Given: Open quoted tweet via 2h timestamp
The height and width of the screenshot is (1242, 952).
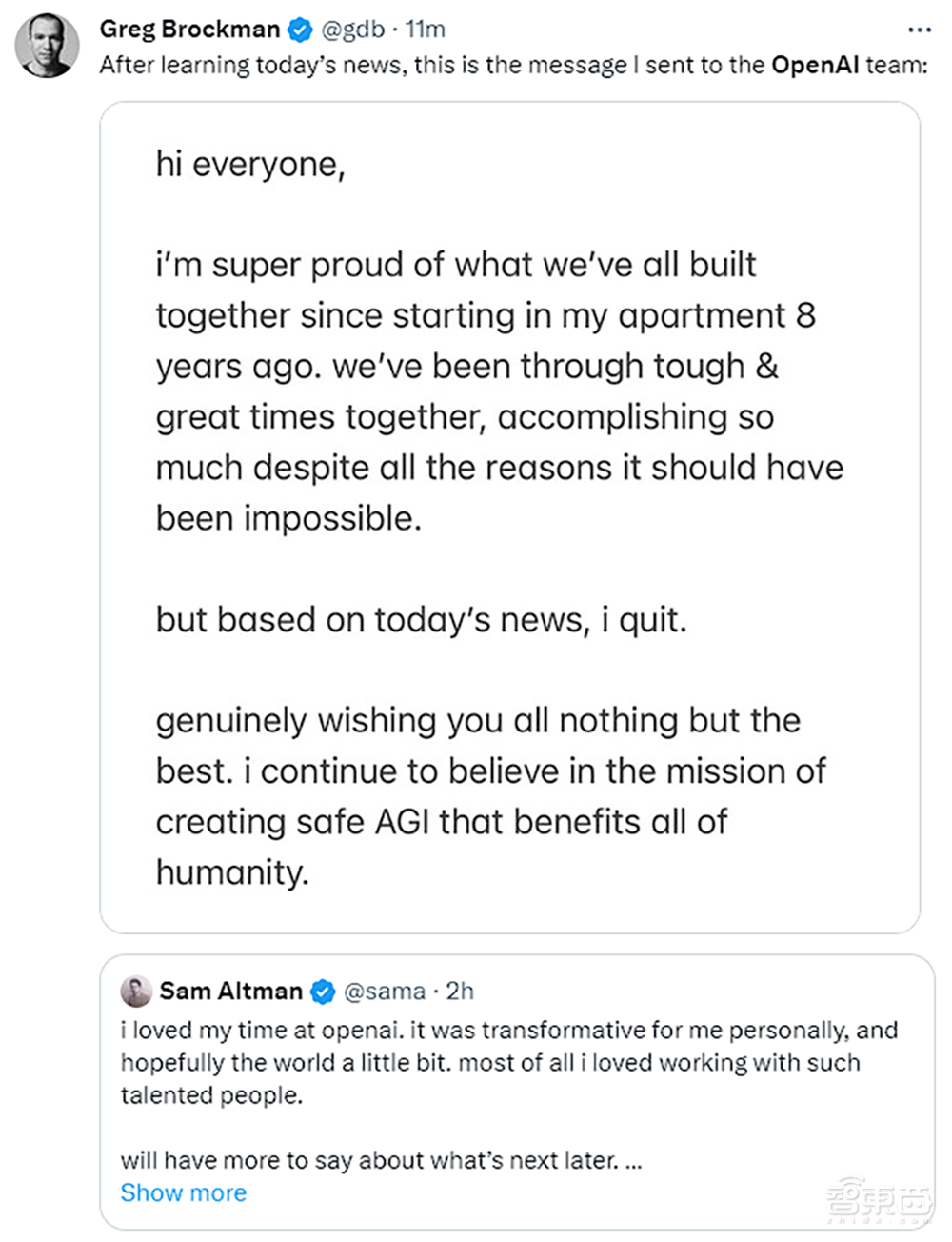Looking at the screenshot, I should pos(460,992).
